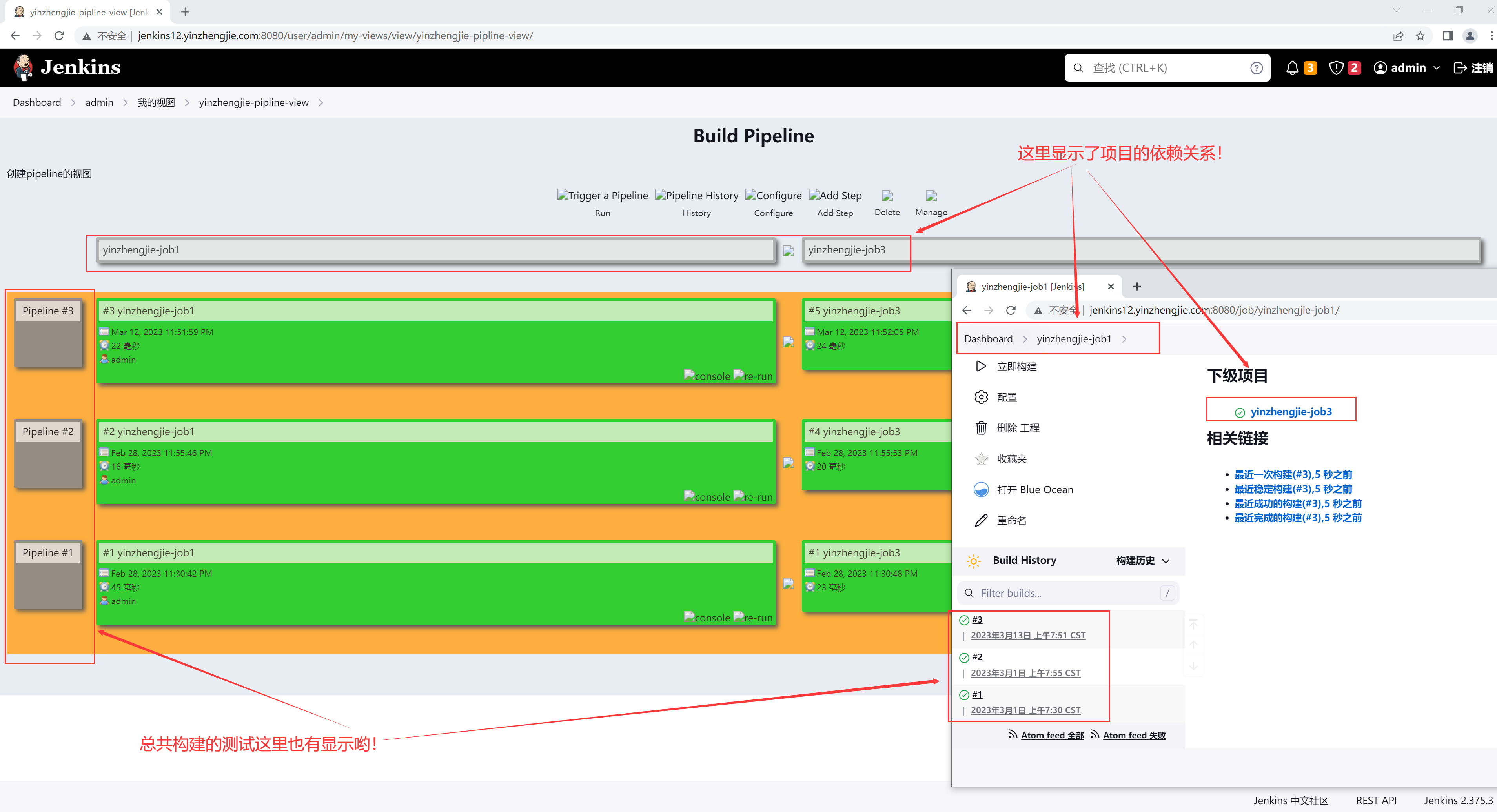This screenshot has width=1497, height=812.
Task: Open the notifications bell icon
Action: coord(1292,68)
